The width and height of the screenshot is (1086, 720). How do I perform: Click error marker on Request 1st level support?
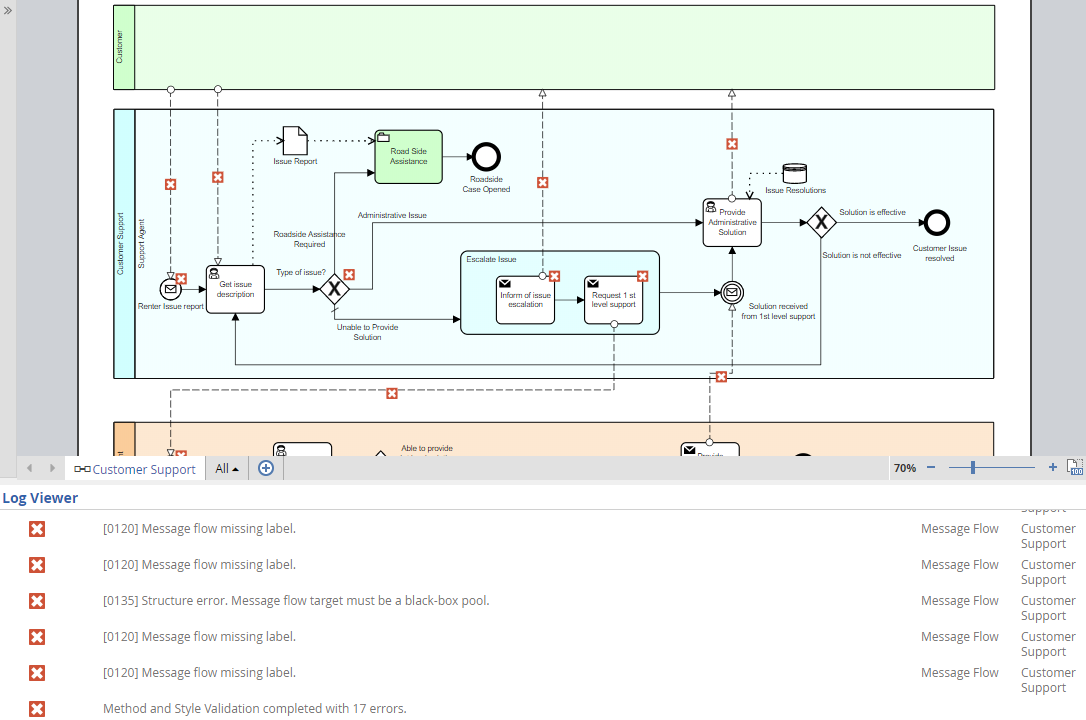pos(642,276)
